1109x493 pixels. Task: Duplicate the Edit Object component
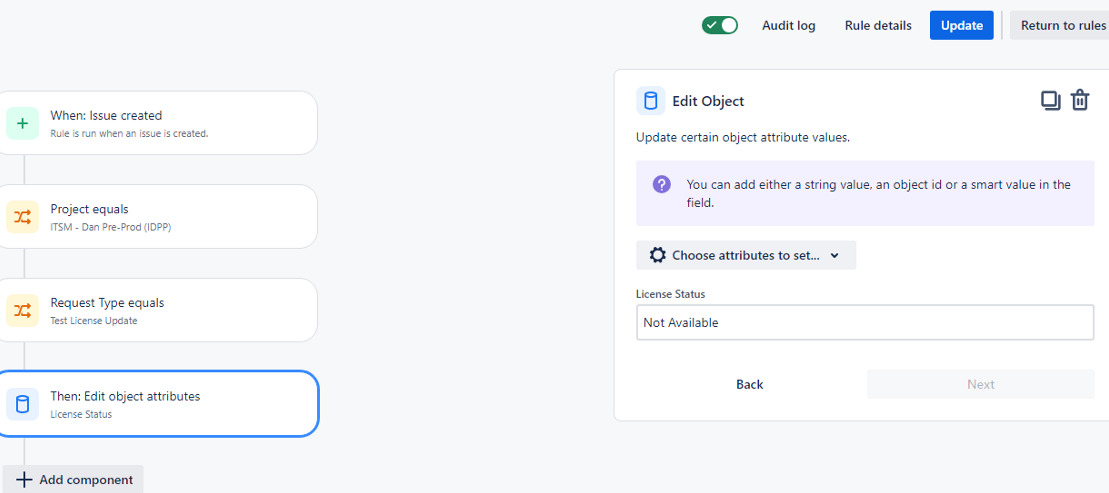click(x=1050, y=100)
